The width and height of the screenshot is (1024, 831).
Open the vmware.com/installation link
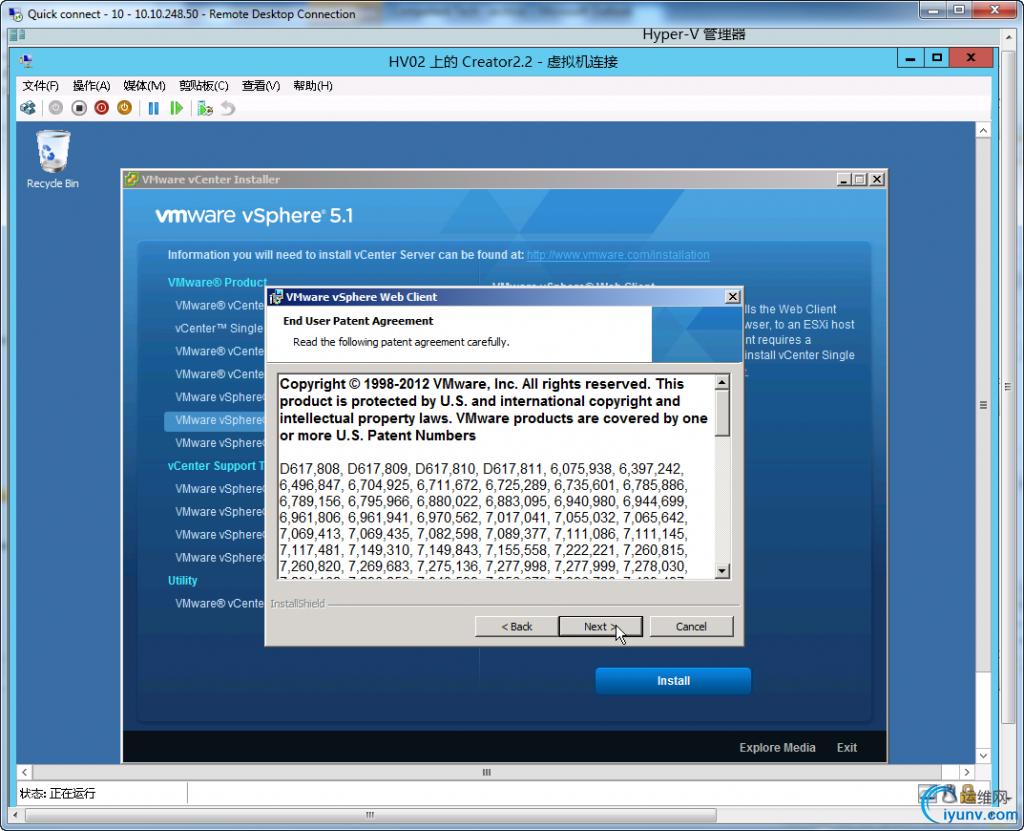click(618, 255)
